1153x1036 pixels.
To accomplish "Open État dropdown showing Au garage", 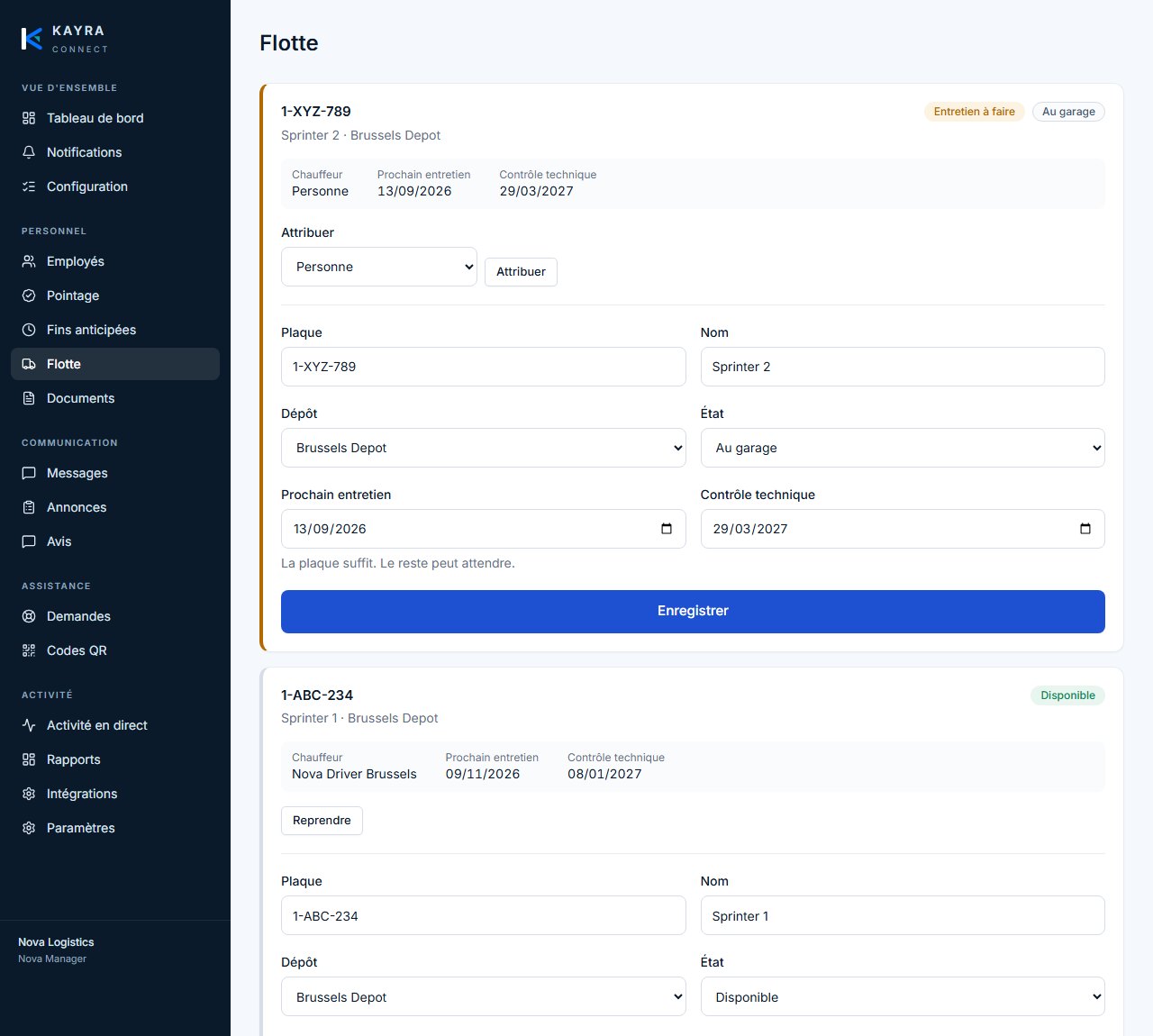I will 903,448.
